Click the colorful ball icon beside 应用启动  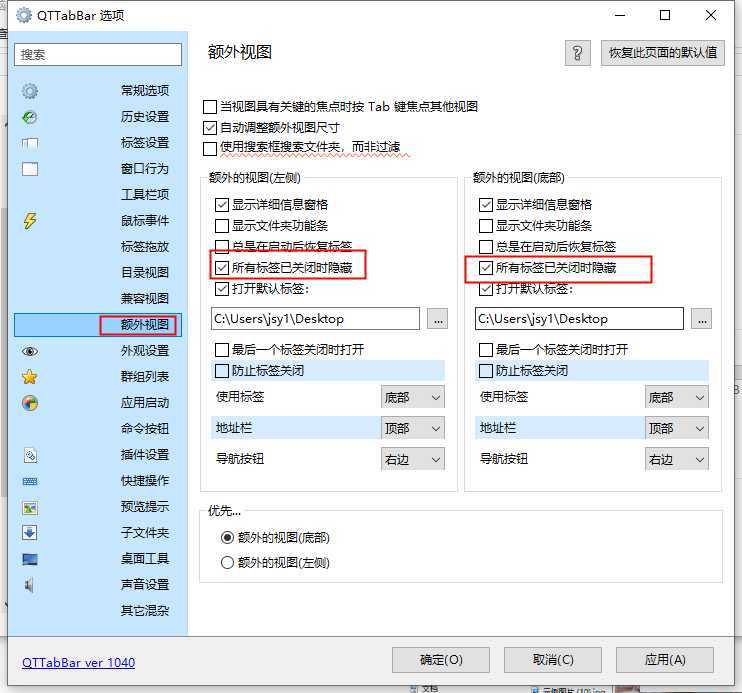click(30, 403)
